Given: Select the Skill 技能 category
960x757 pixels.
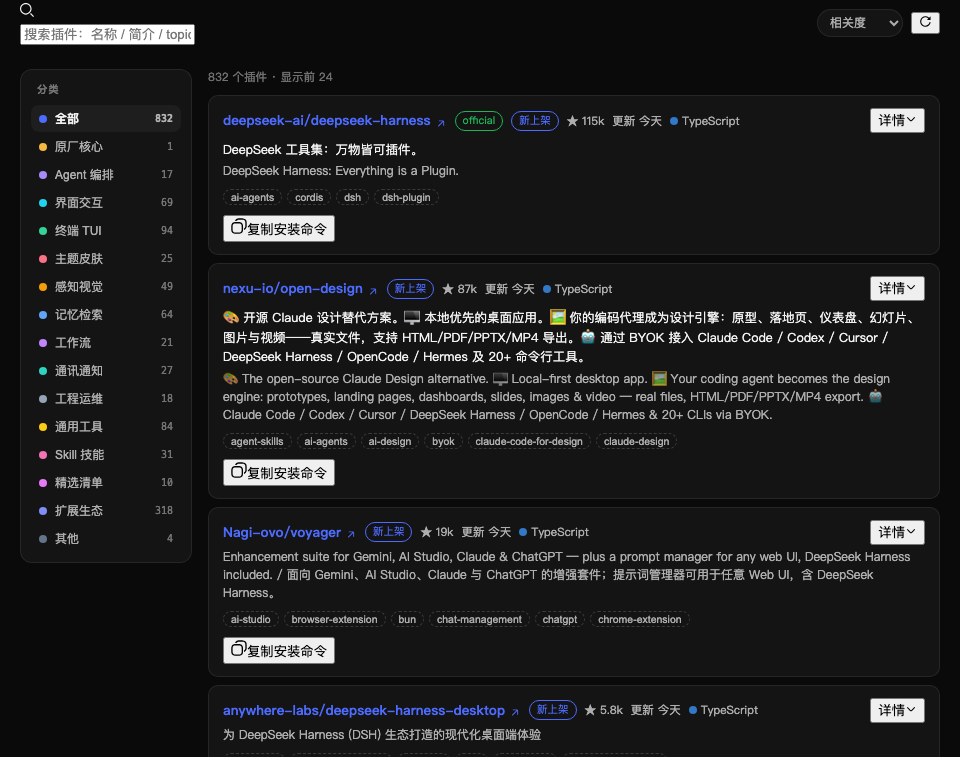Looking at the screenshot, I should 106,454.
